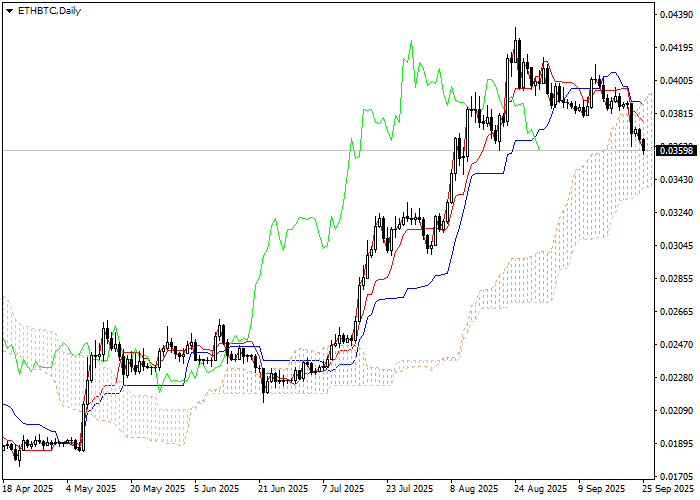Click the 0.03815 price axis label

(x=675, y=114)
